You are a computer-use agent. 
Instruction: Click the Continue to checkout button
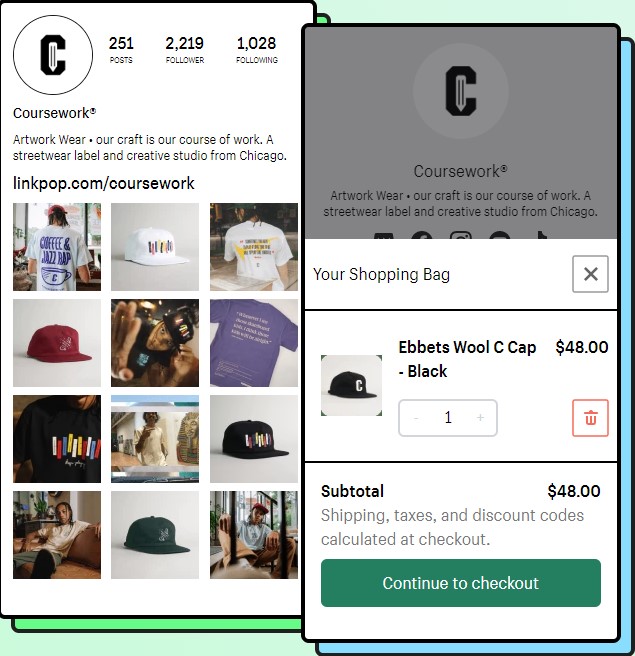coord(461,583)
